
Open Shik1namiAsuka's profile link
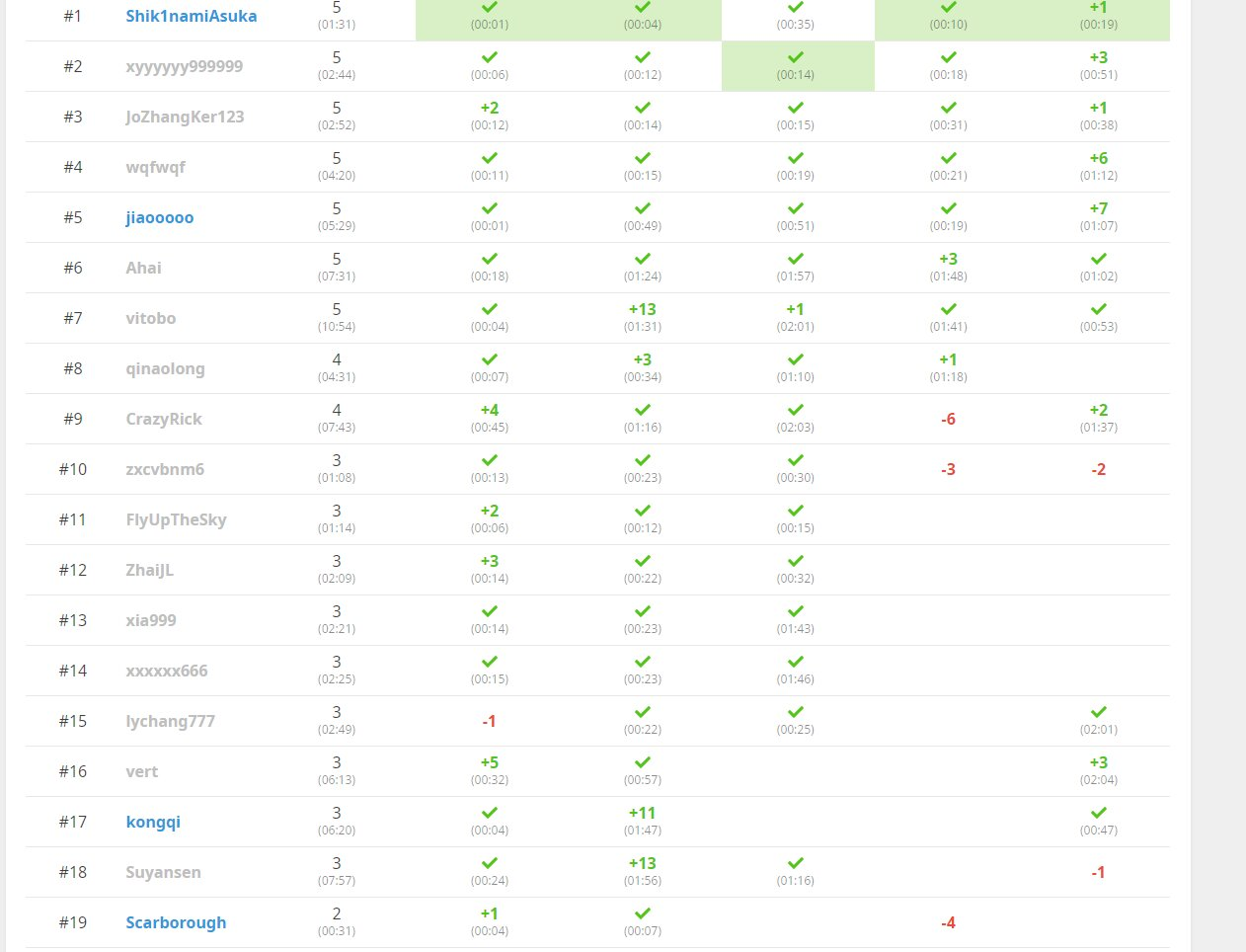point(191,16)
